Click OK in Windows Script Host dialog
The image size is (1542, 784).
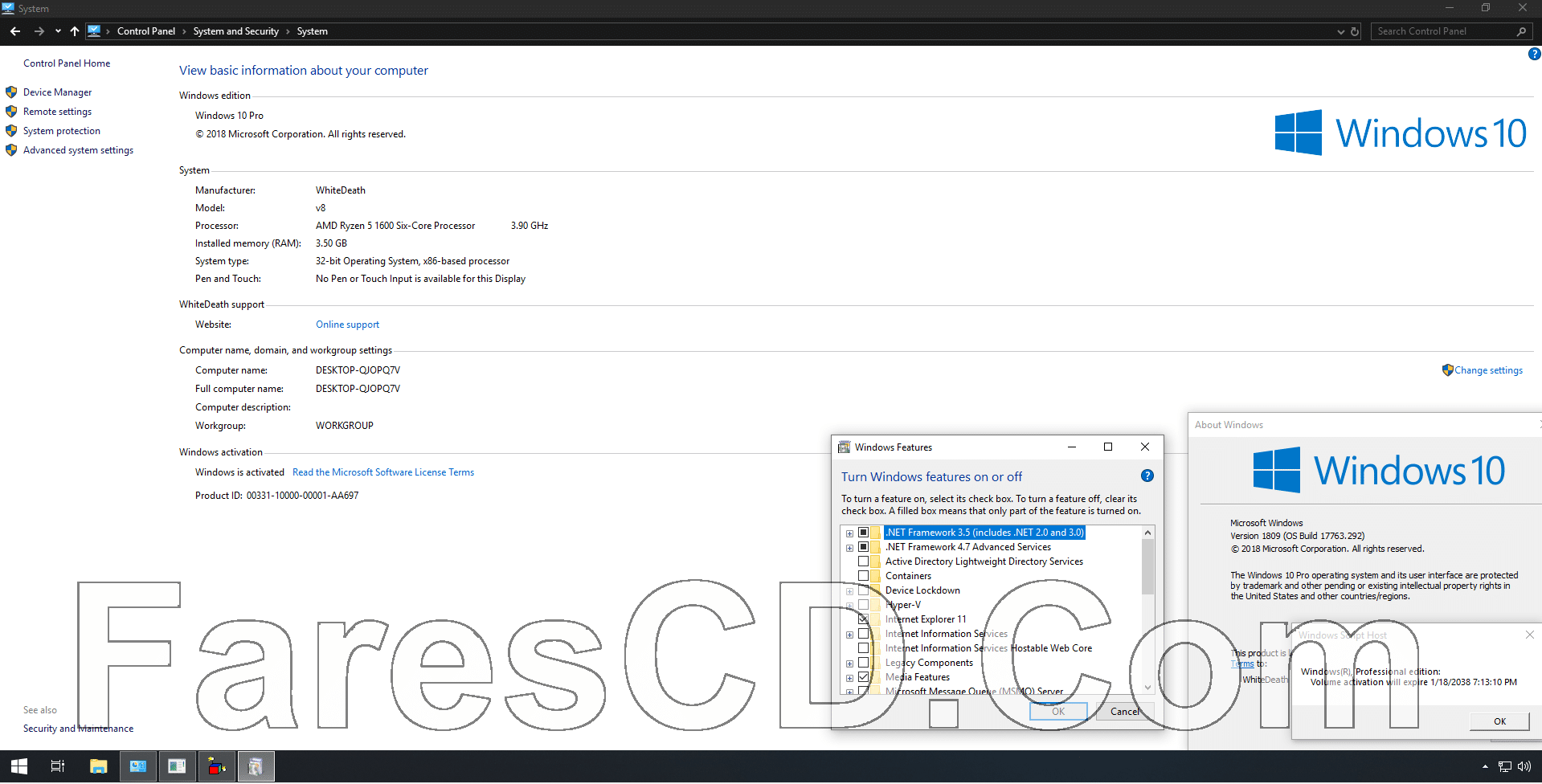(x=1499, y=721)
